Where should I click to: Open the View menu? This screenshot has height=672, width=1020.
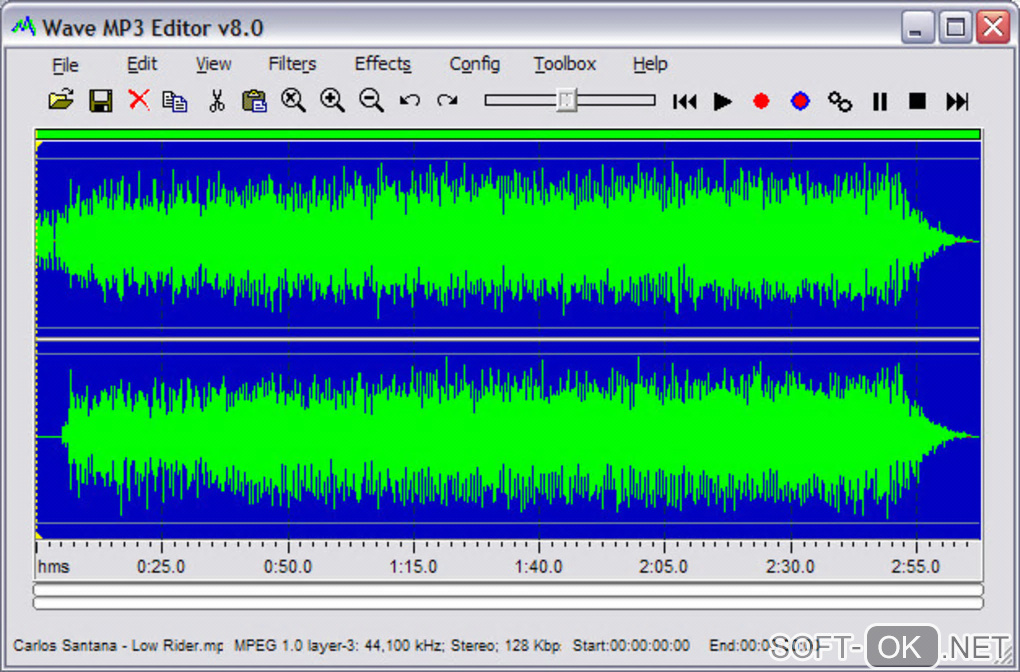[x=213, y=64]
